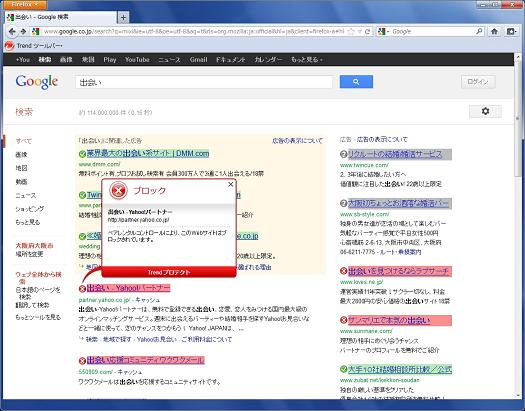
Task: Click the browser Forward arrow button
Action: (23, 31)
